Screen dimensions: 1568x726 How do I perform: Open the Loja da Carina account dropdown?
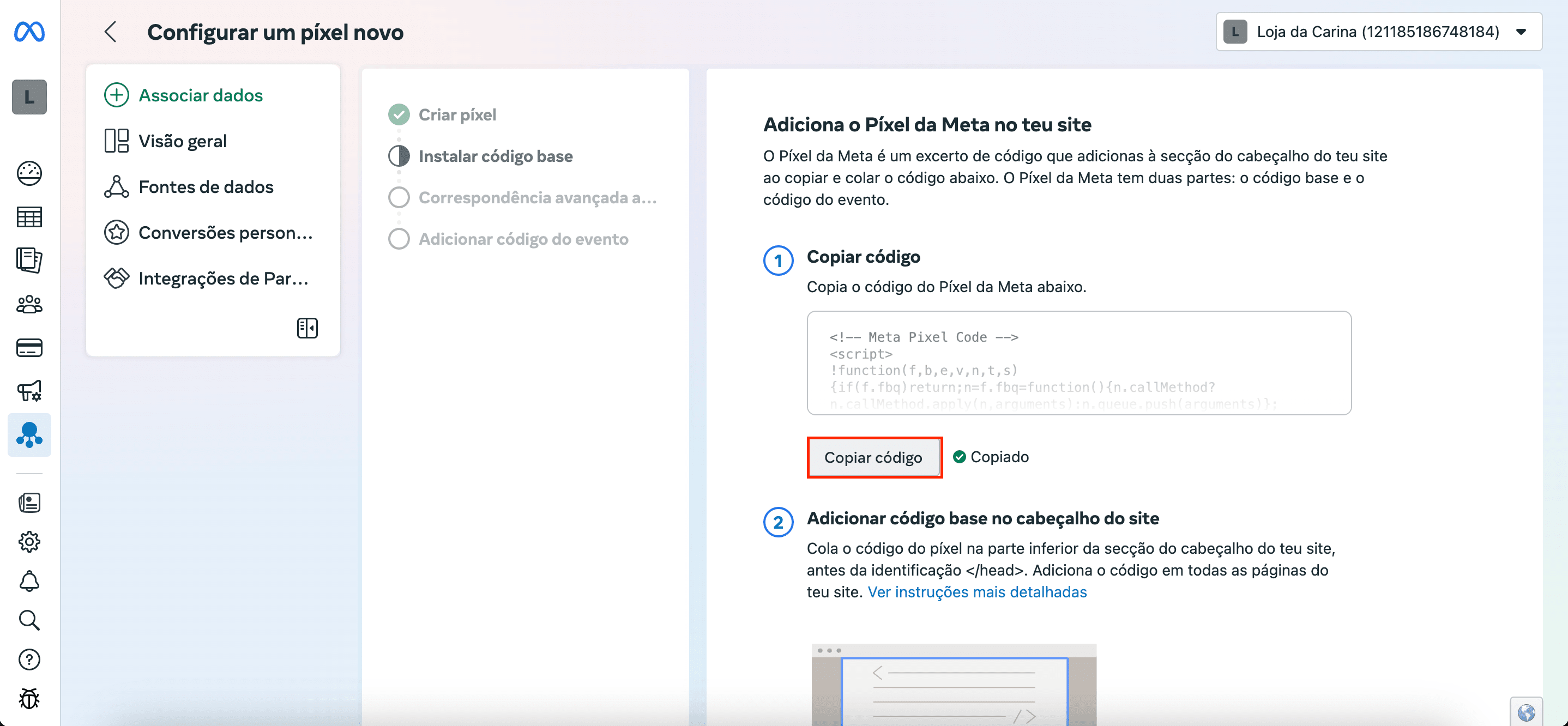pyautogui.click(x=1378, y=32)
